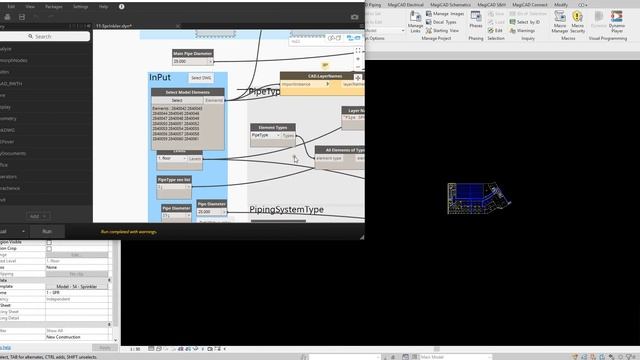Viewport: 640px width, 360px height.
Task: Open Macro Manager in Revit ribbon
Action: pos(560,21)
